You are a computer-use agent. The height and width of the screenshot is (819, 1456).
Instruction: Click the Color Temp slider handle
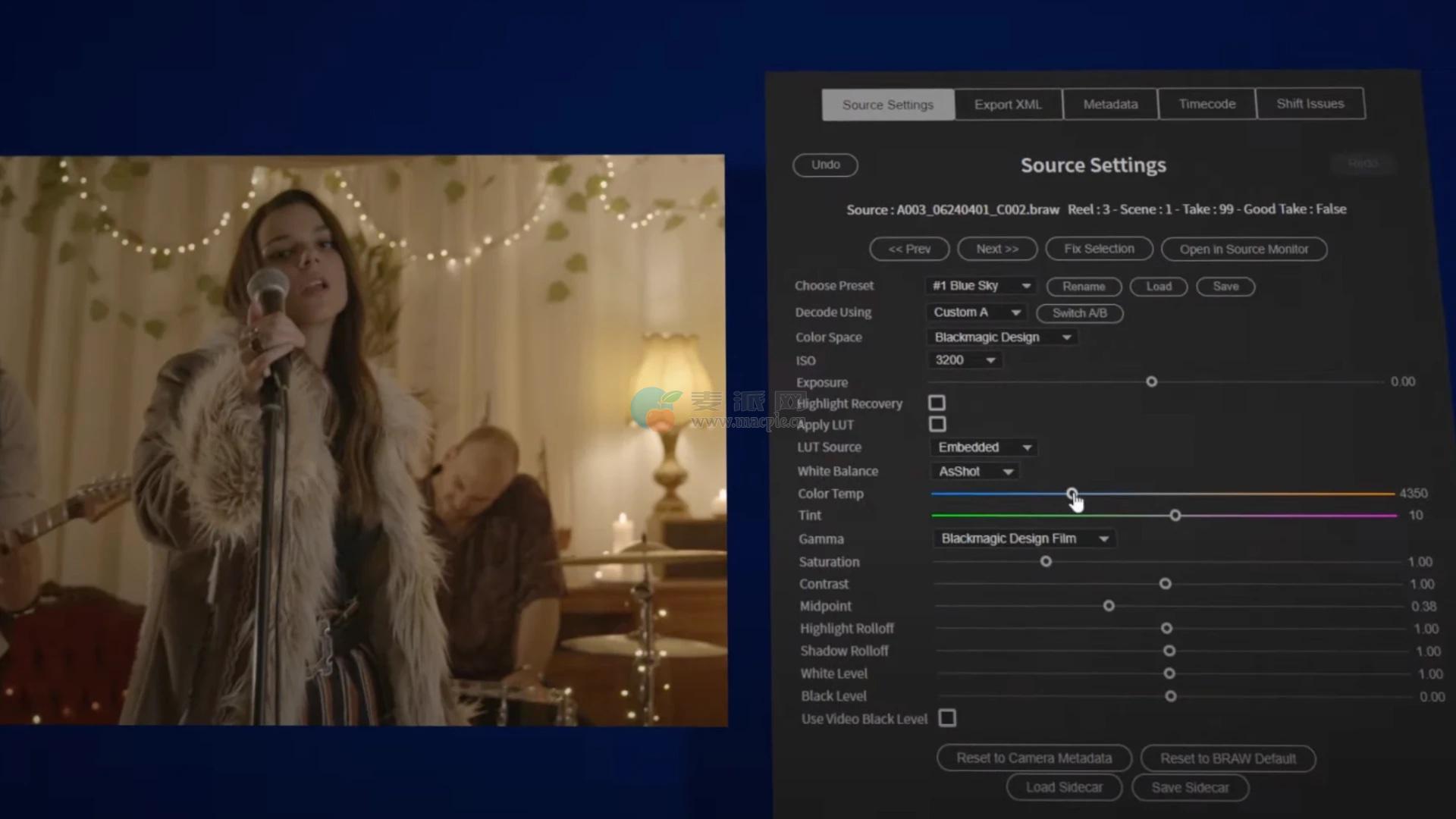tap(1072, 494)
